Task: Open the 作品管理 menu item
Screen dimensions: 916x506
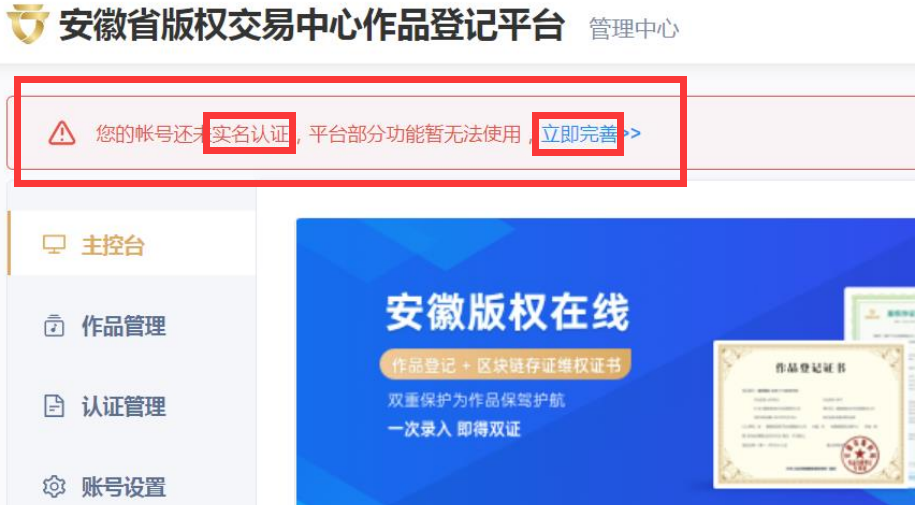Action: 132,326
